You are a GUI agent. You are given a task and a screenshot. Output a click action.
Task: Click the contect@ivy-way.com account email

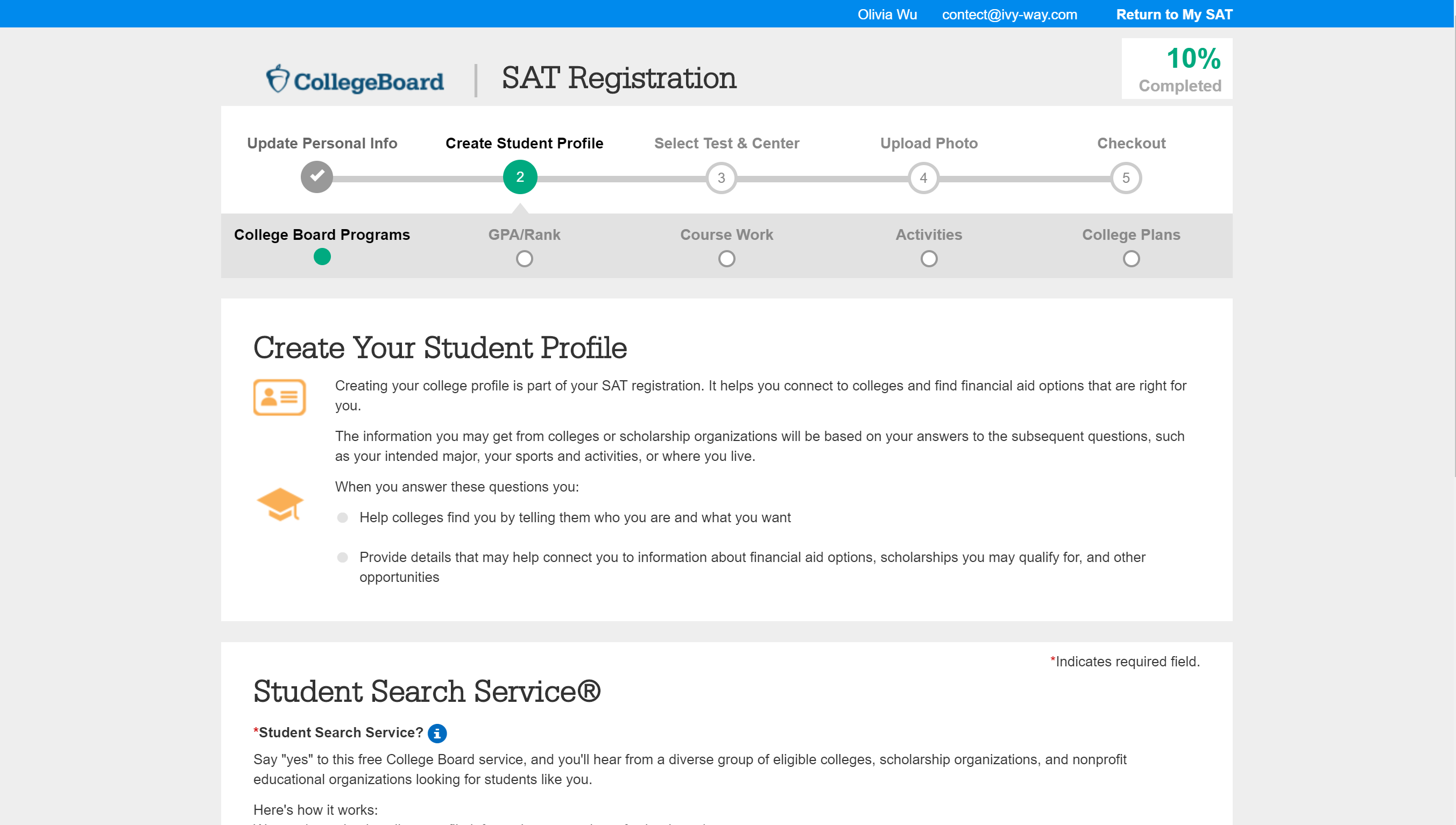click(x=1009, y=15)
